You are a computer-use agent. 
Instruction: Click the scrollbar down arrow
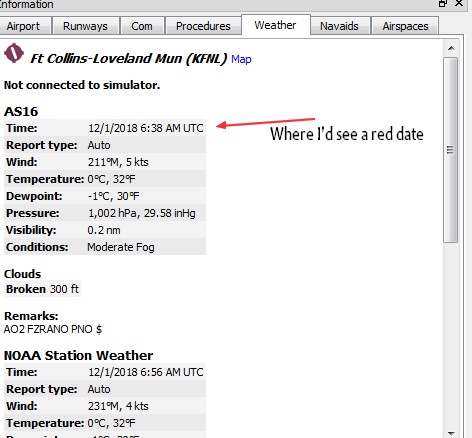coord(451,433)
